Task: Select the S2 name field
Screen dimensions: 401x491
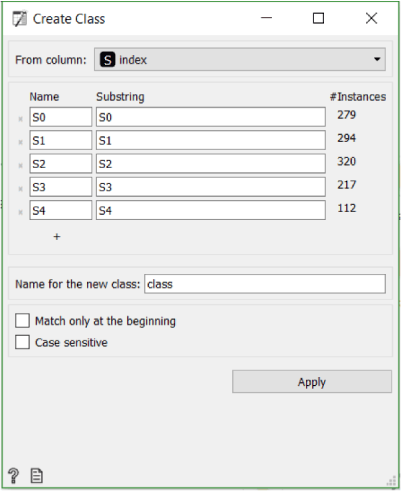Action: coord(61,164)
